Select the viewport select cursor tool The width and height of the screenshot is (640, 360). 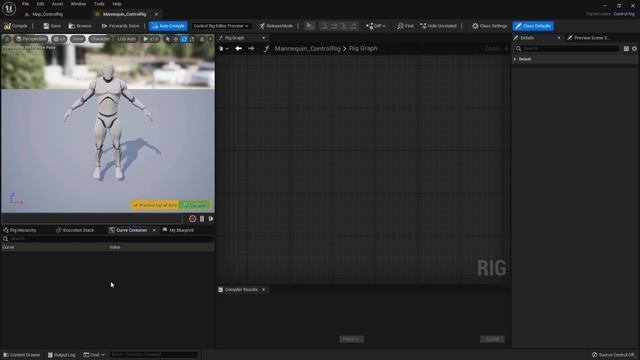(167, 39)
